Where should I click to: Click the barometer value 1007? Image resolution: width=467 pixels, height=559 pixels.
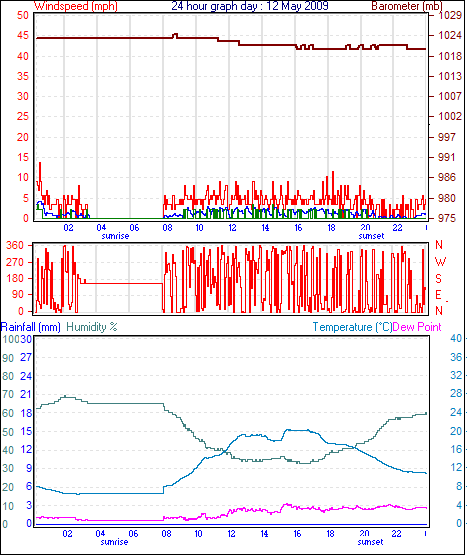450,96
